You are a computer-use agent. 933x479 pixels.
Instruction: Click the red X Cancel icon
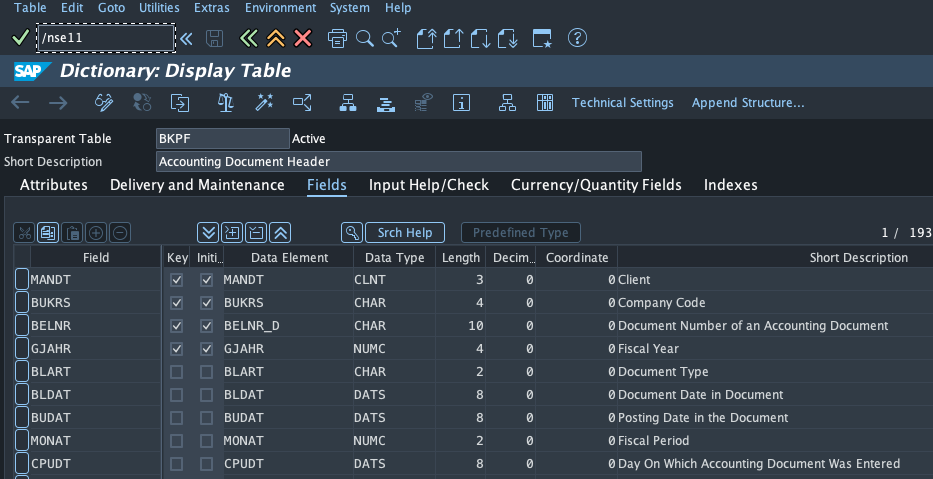pos(303,39)
